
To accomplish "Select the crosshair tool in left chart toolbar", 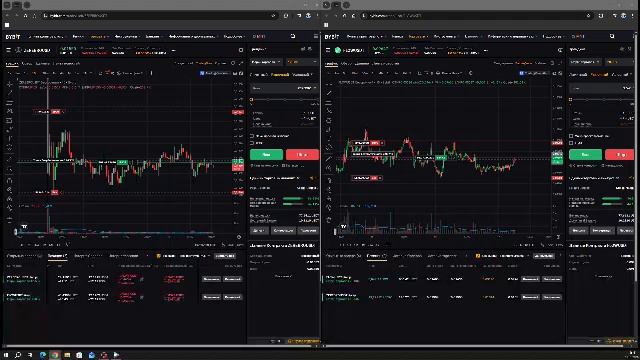I will (9, 84).
